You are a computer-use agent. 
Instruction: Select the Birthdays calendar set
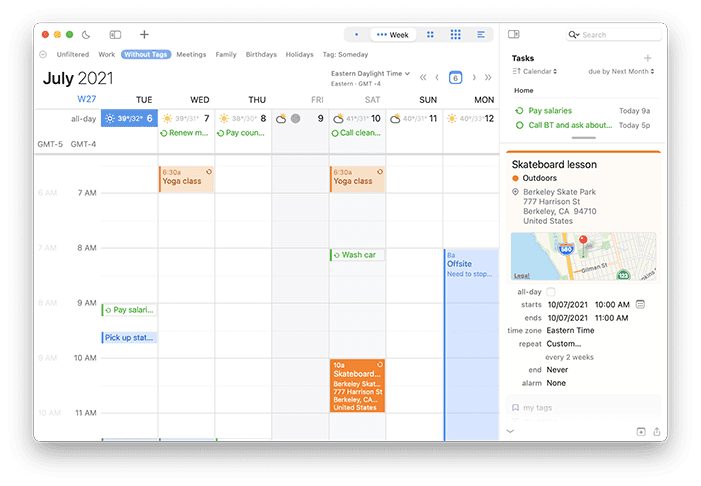coord(261,55)
